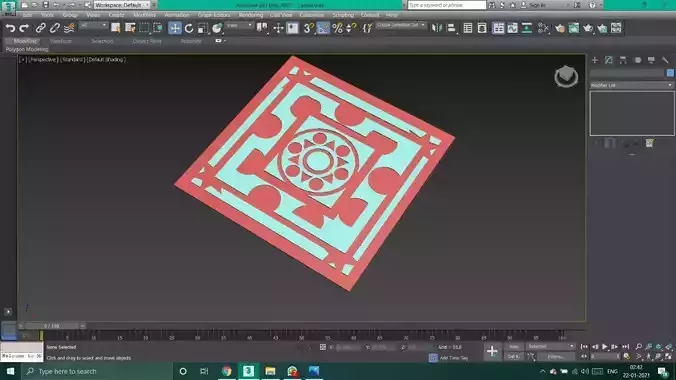This screenshot has width=676, height=380.
Task: Choose the Select Object tool
Action: click(x=116, y=28)
